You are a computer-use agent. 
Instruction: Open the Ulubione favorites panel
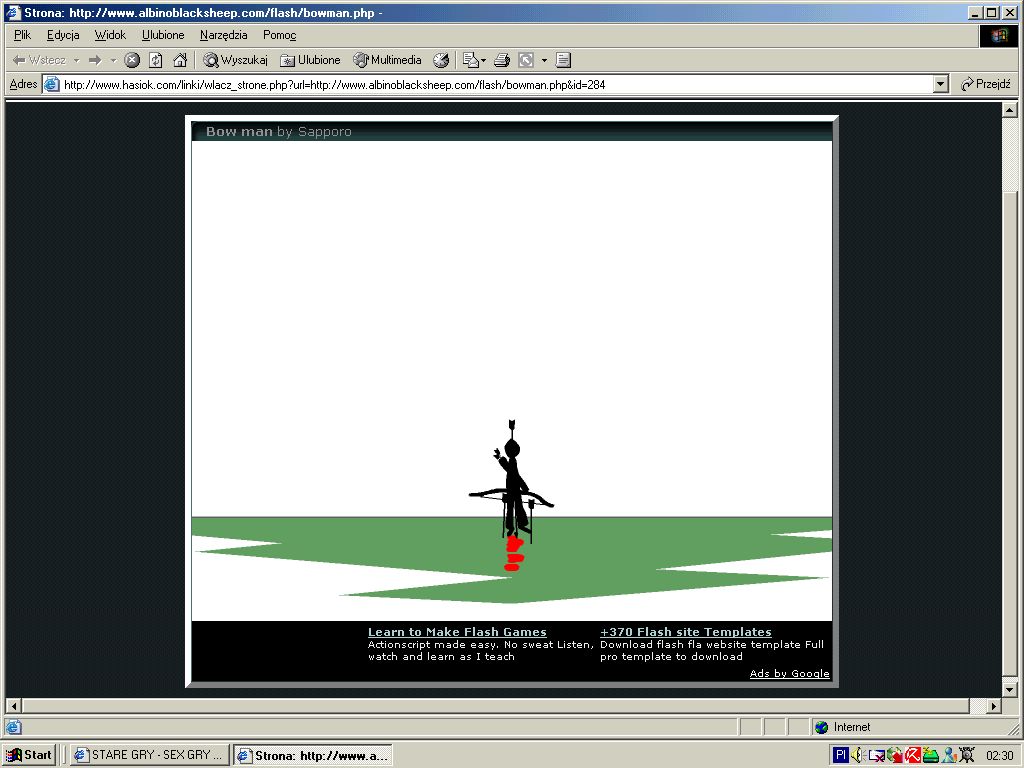pos(311,60)
